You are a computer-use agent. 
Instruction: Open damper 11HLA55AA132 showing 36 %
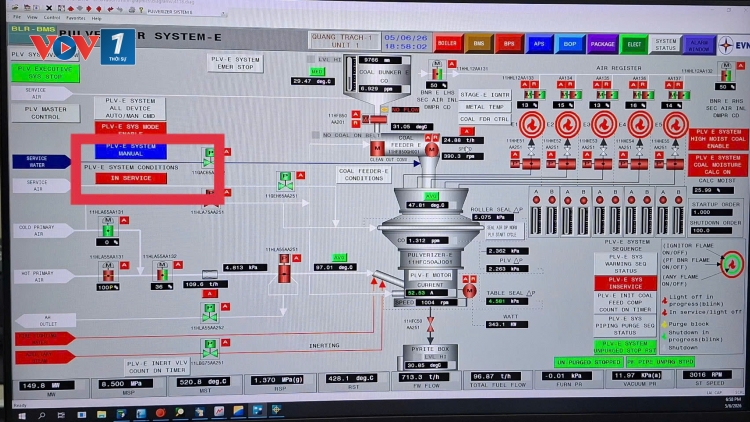pos(162,272)
